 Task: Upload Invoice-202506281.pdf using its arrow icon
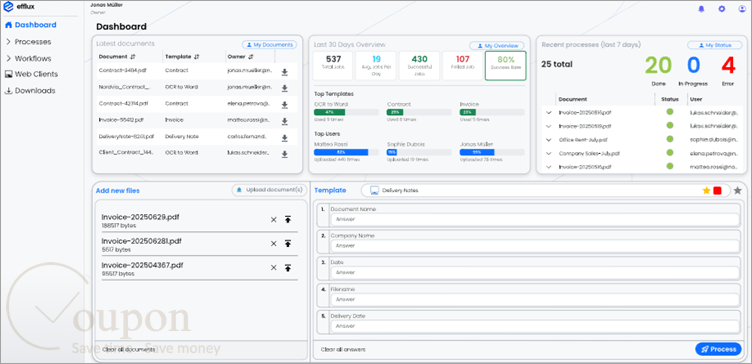pyautogui.click(x=288, y=244)
